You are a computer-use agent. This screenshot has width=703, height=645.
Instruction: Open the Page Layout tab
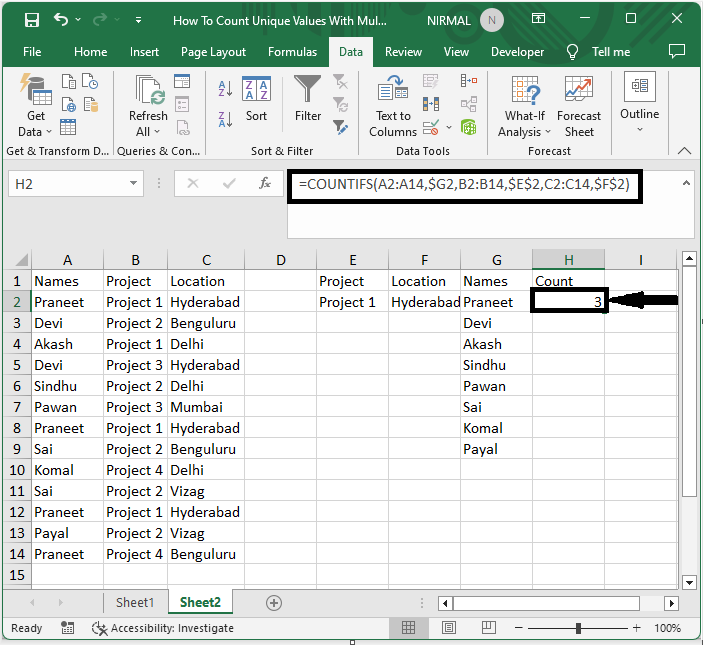(213, 52)
